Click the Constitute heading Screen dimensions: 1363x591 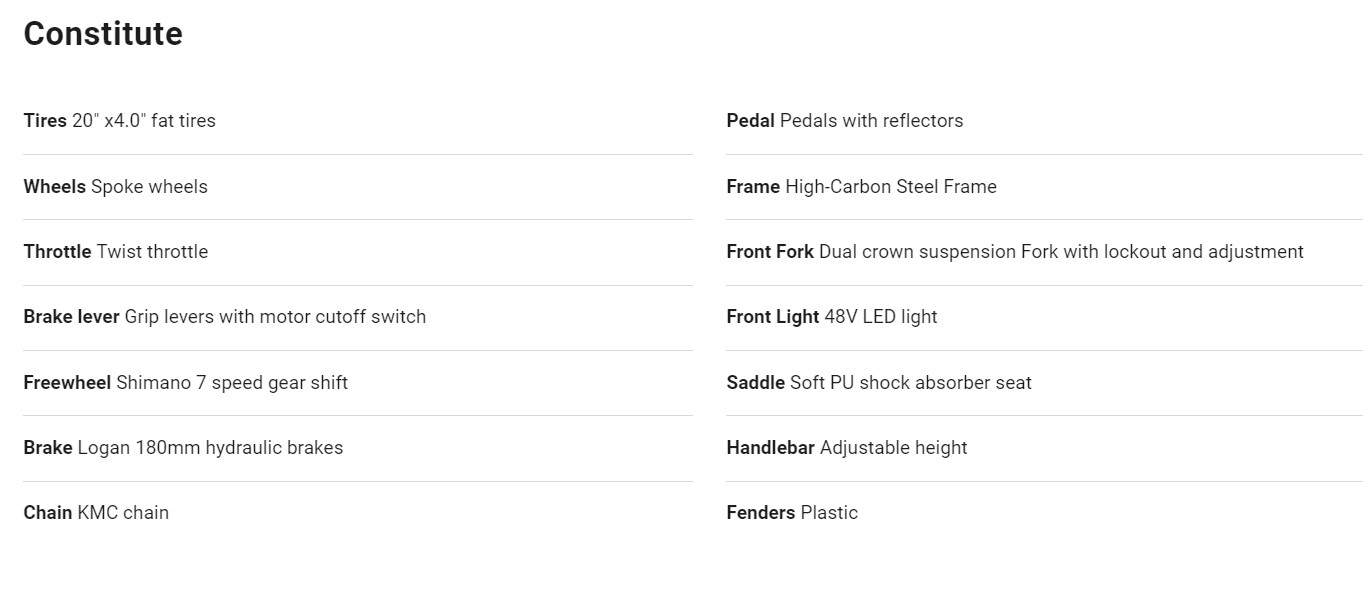point(103,34)
